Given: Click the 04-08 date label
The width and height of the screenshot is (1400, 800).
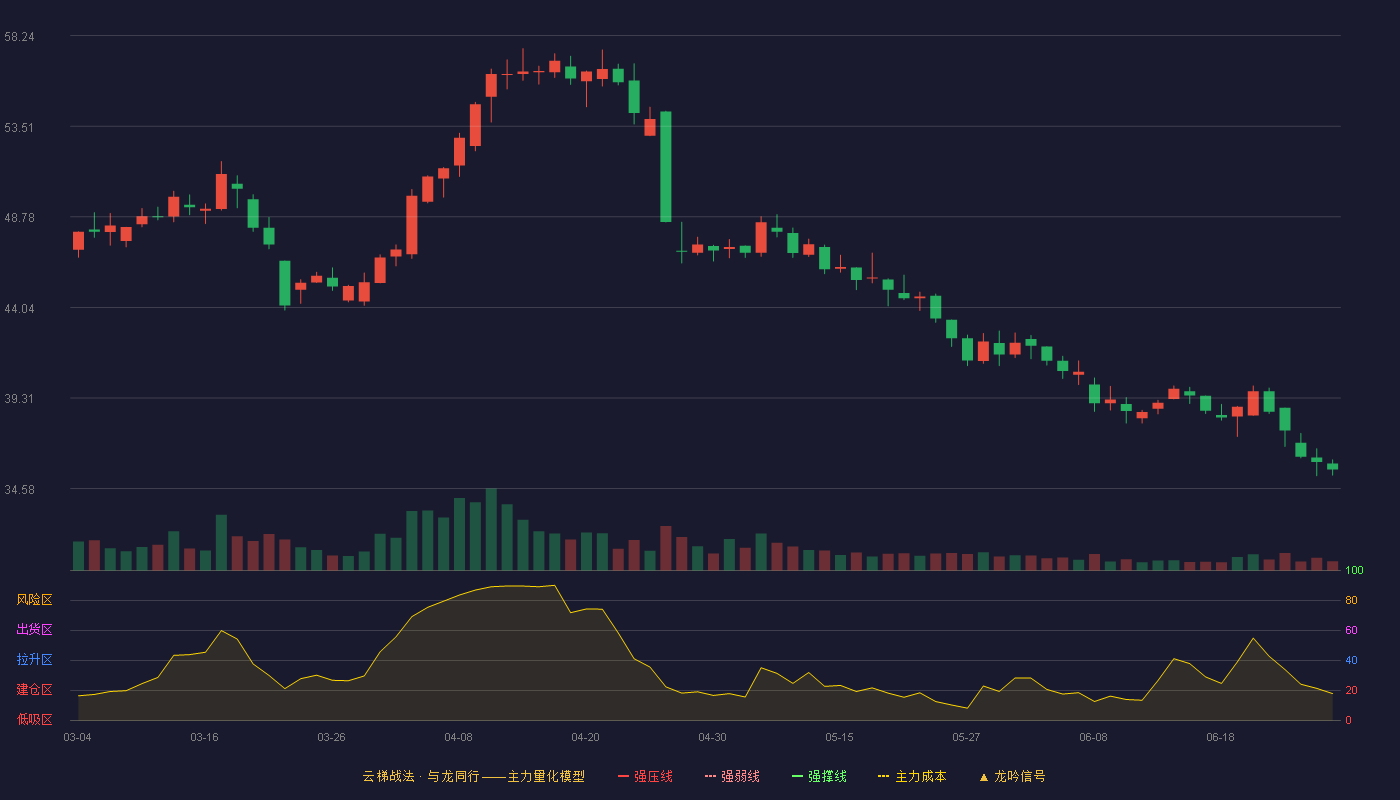Looking at the screenshot, I should (458, 737).
